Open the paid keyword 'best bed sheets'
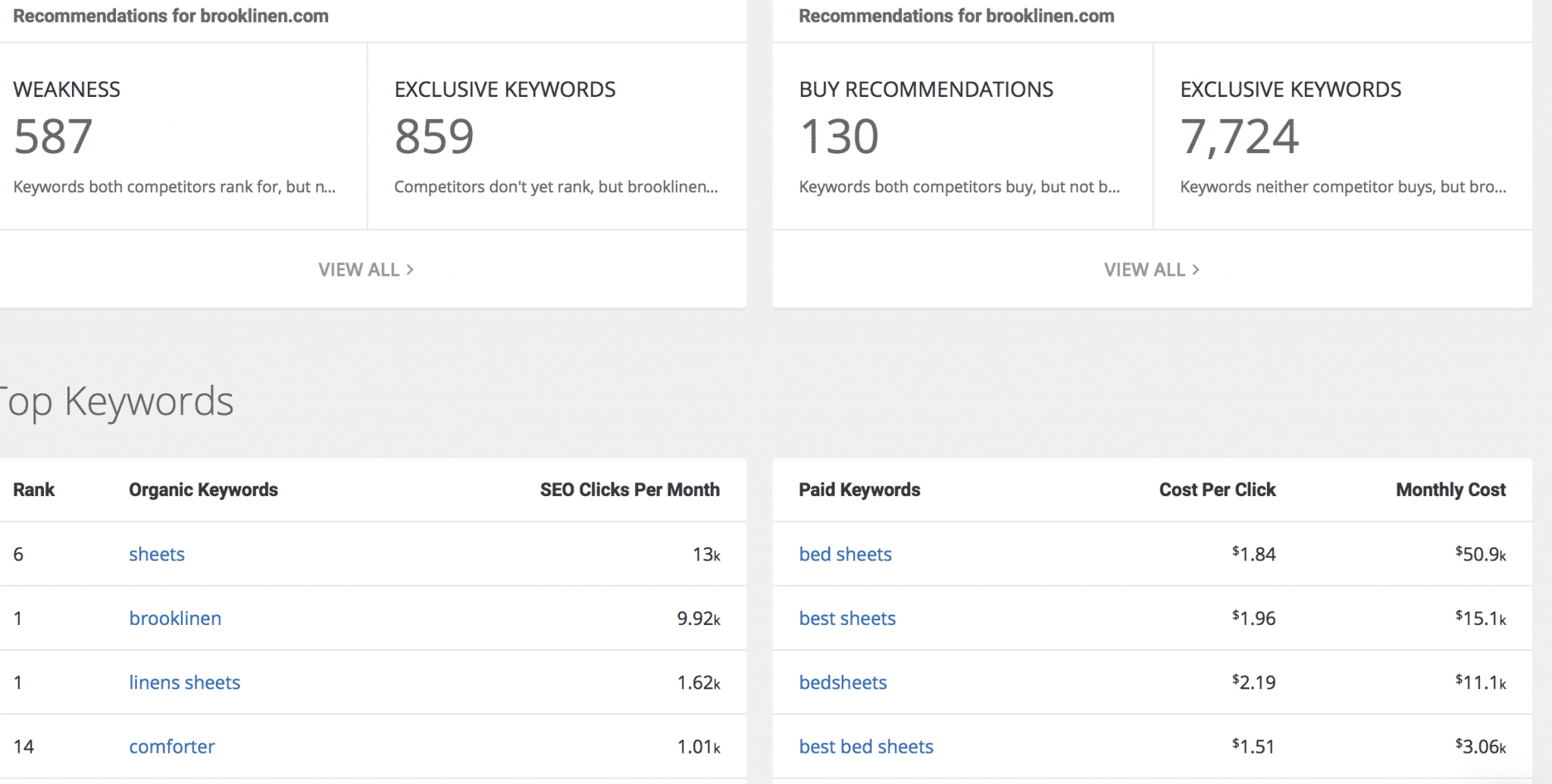The width and height of the screenshot is (1552, 784). 866,747
